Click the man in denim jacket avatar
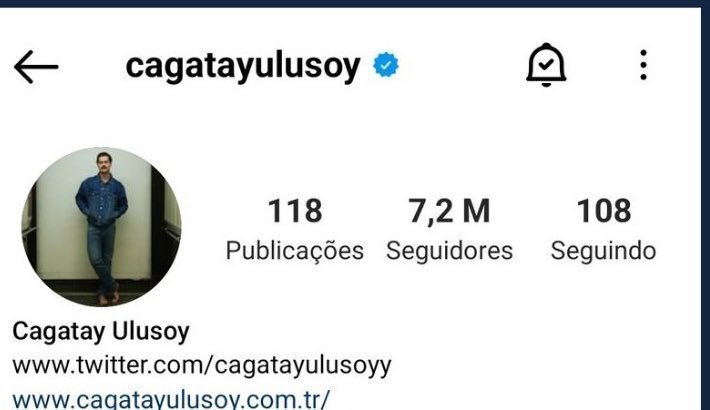This screenshot has height=410, width=710. coord(102,229)
